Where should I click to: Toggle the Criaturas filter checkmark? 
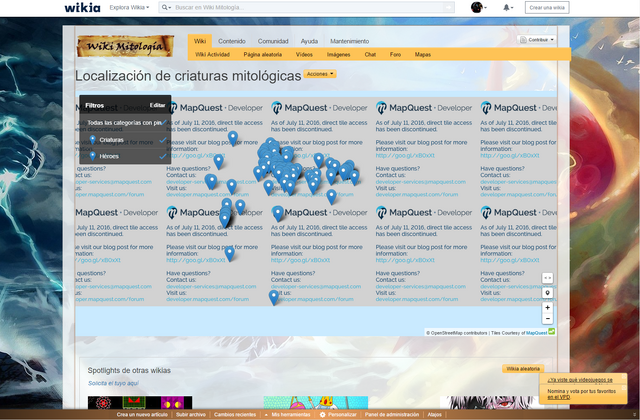coord(163,140)
